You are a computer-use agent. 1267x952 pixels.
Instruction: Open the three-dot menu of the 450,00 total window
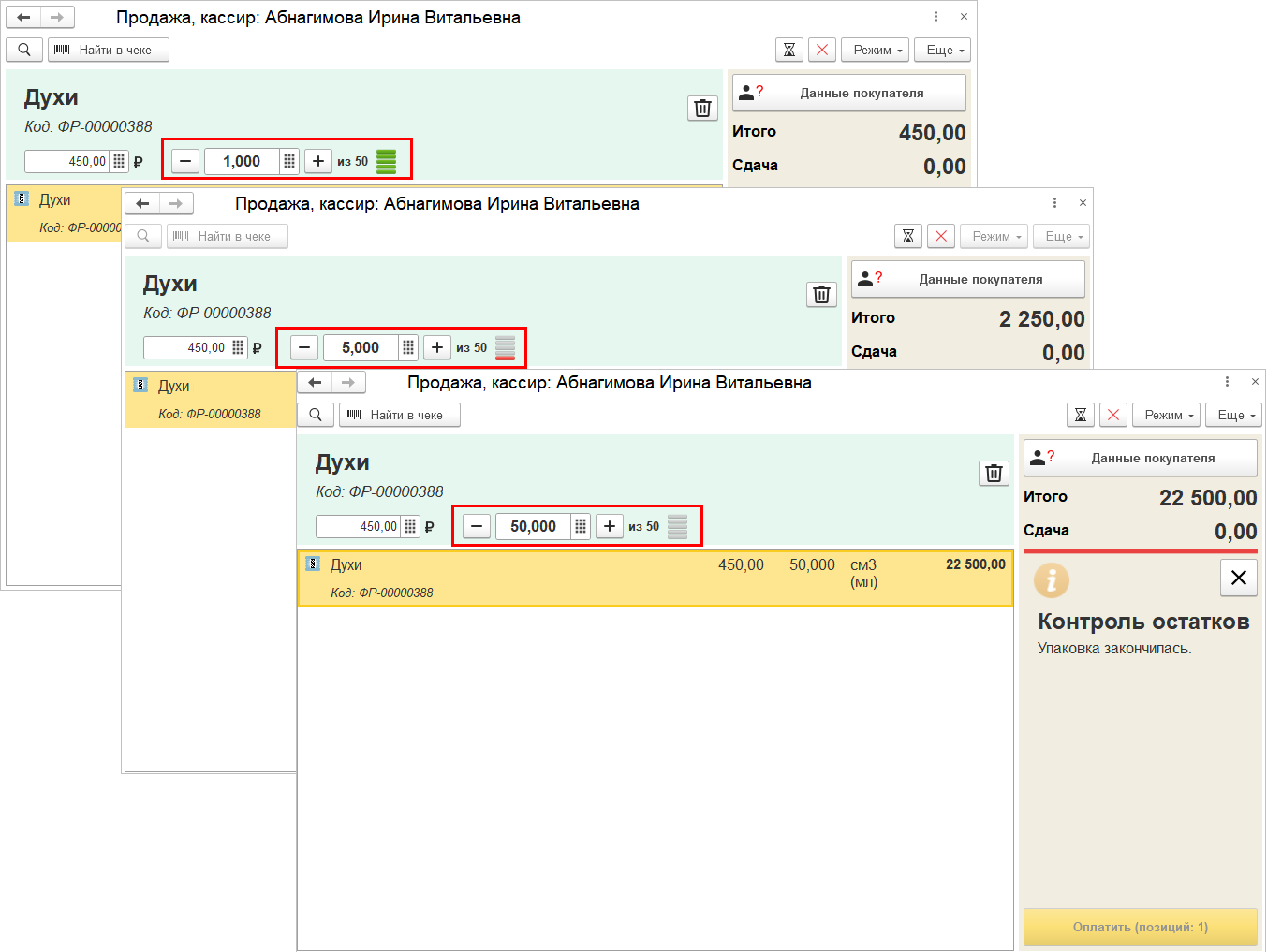tap(936, 17)
